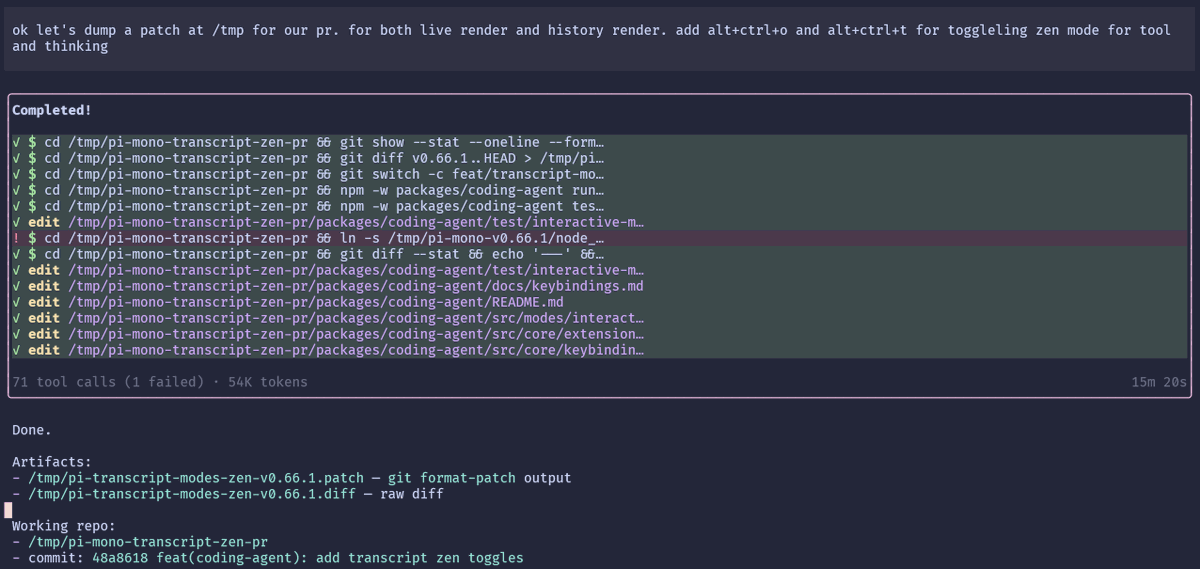
Task: Click the checkmark beside the git show command
Action: 16,142
